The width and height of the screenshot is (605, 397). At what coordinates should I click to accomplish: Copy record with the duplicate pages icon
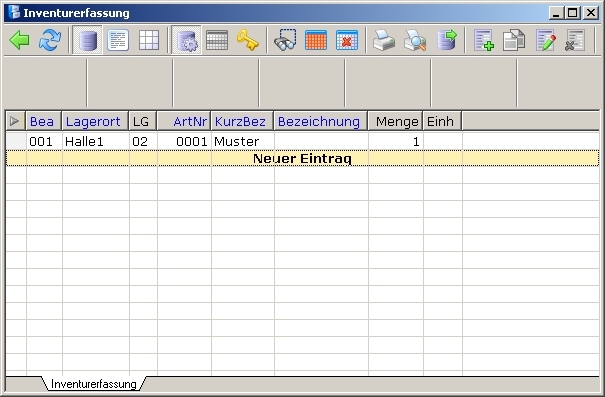[x=514, y=40]
